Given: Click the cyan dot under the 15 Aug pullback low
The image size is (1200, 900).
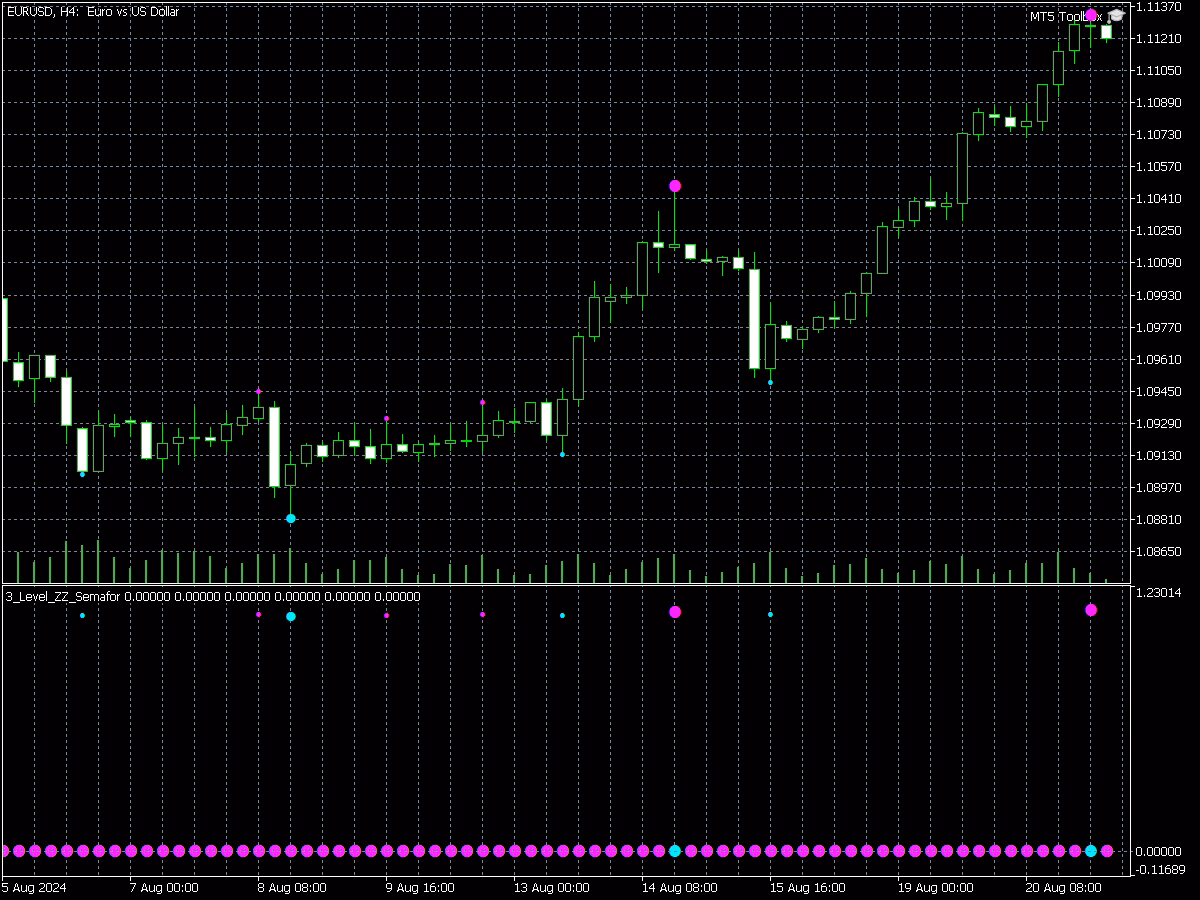Looking at the screenshot, I should pos(770,381).
